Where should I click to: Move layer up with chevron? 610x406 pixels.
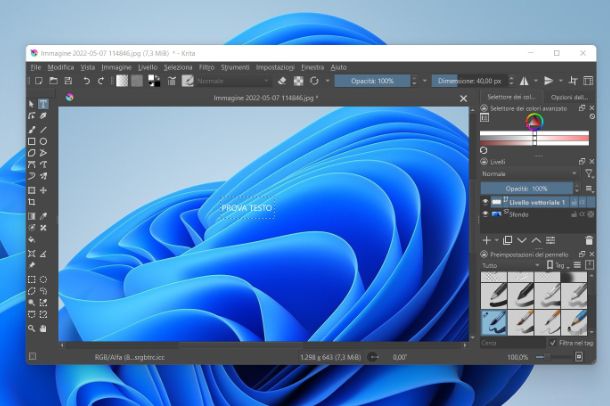tap(536, 240)
